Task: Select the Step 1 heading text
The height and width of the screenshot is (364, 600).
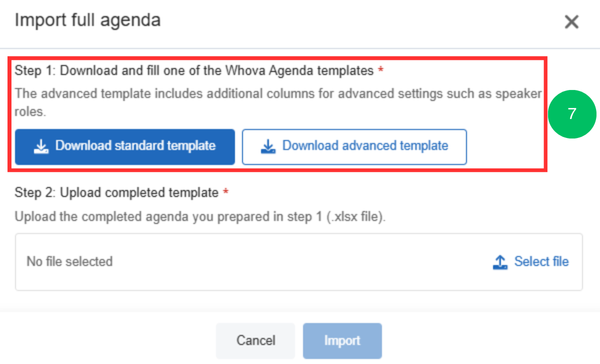Action: tap(194, 70)
